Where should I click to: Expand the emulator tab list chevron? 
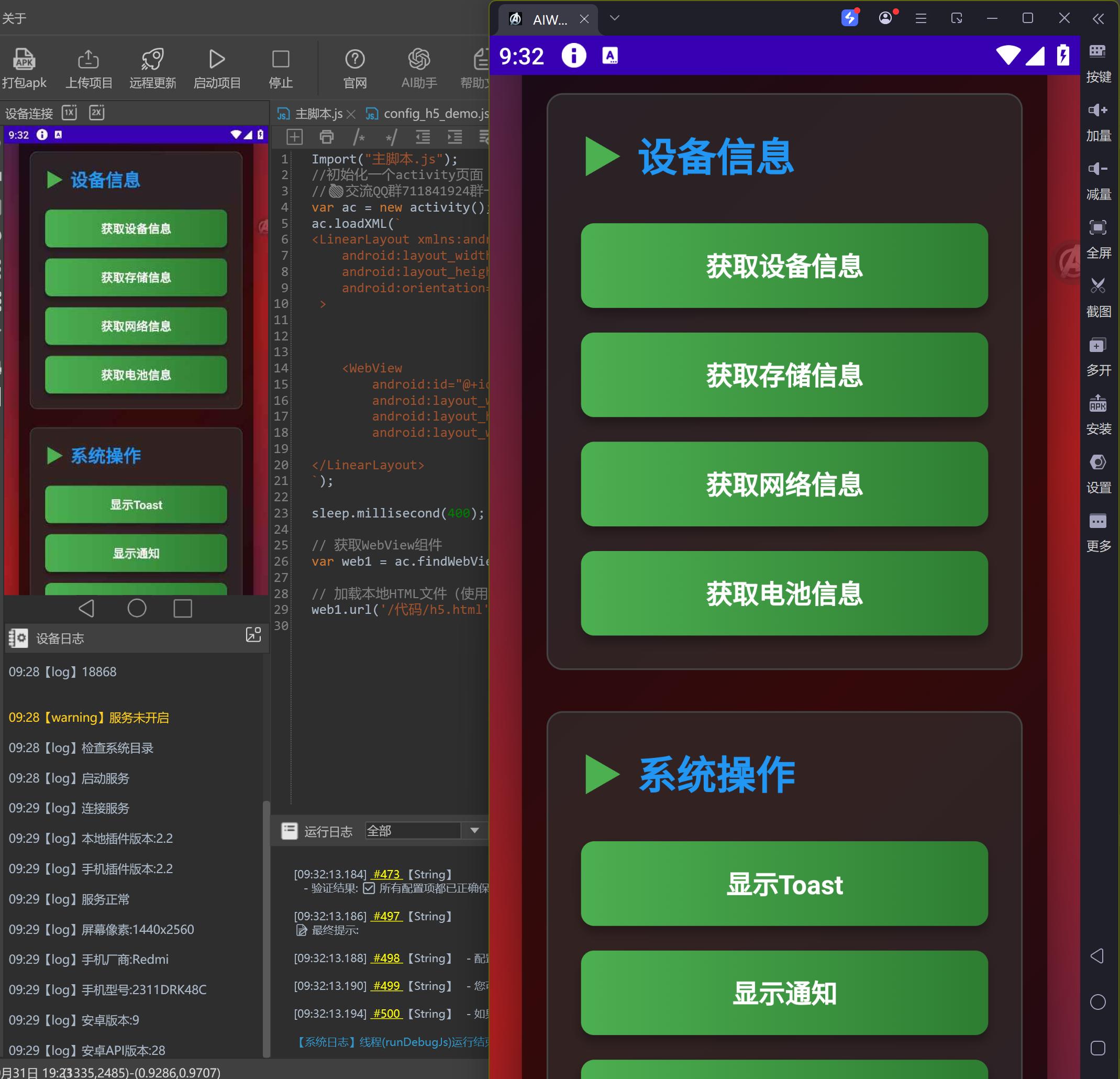click(614, 18)
